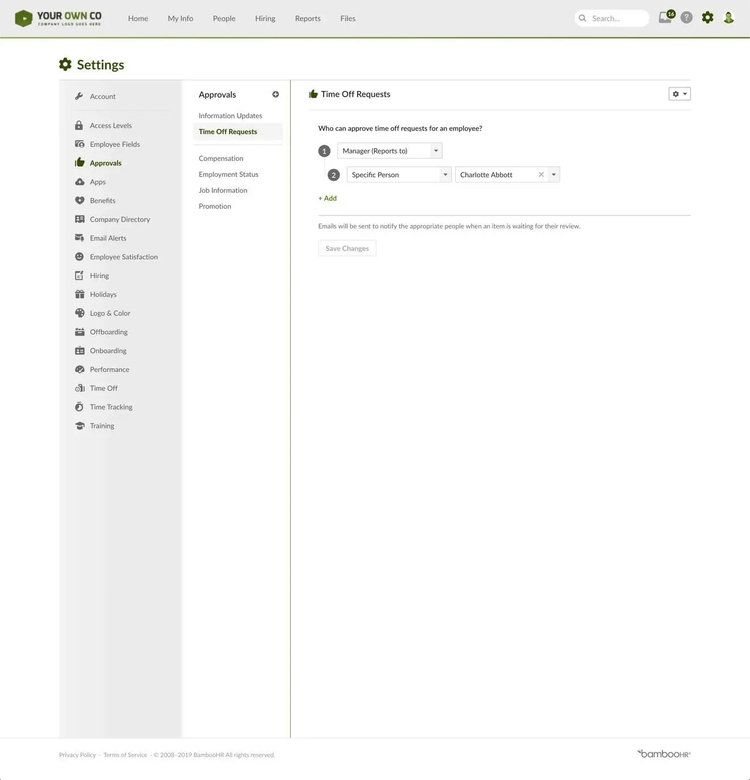Open the Manager (Reports to) dropdown
The image size is (750, 780).
click(390, 151)
